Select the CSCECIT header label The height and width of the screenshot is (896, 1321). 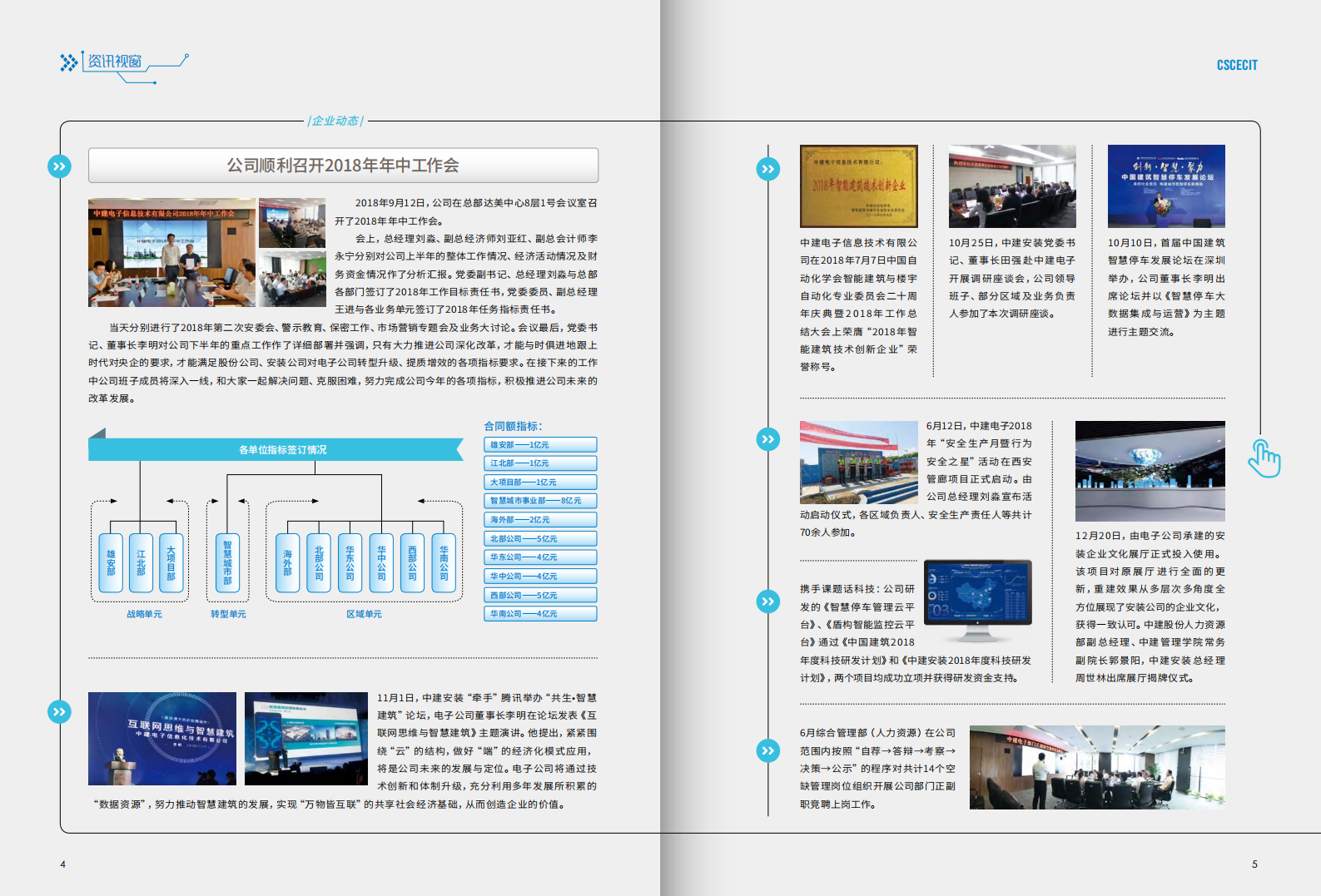pyautogui.click(x=1237, y=65)
